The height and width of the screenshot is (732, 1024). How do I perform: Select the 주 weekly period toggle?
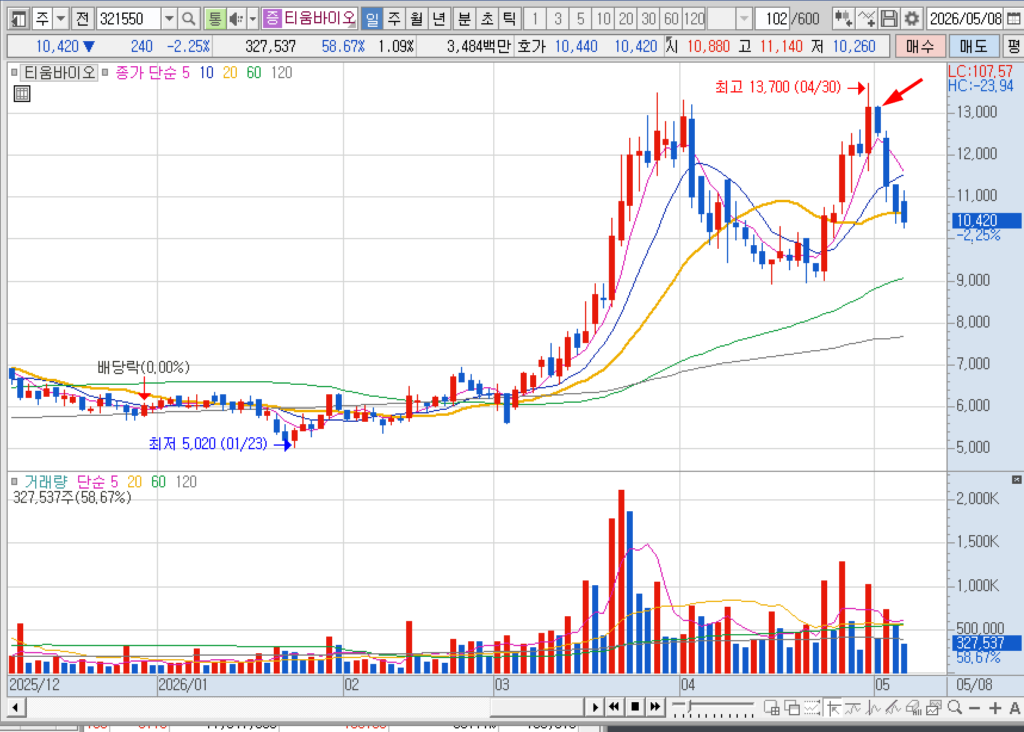click(x=394, y=19)
